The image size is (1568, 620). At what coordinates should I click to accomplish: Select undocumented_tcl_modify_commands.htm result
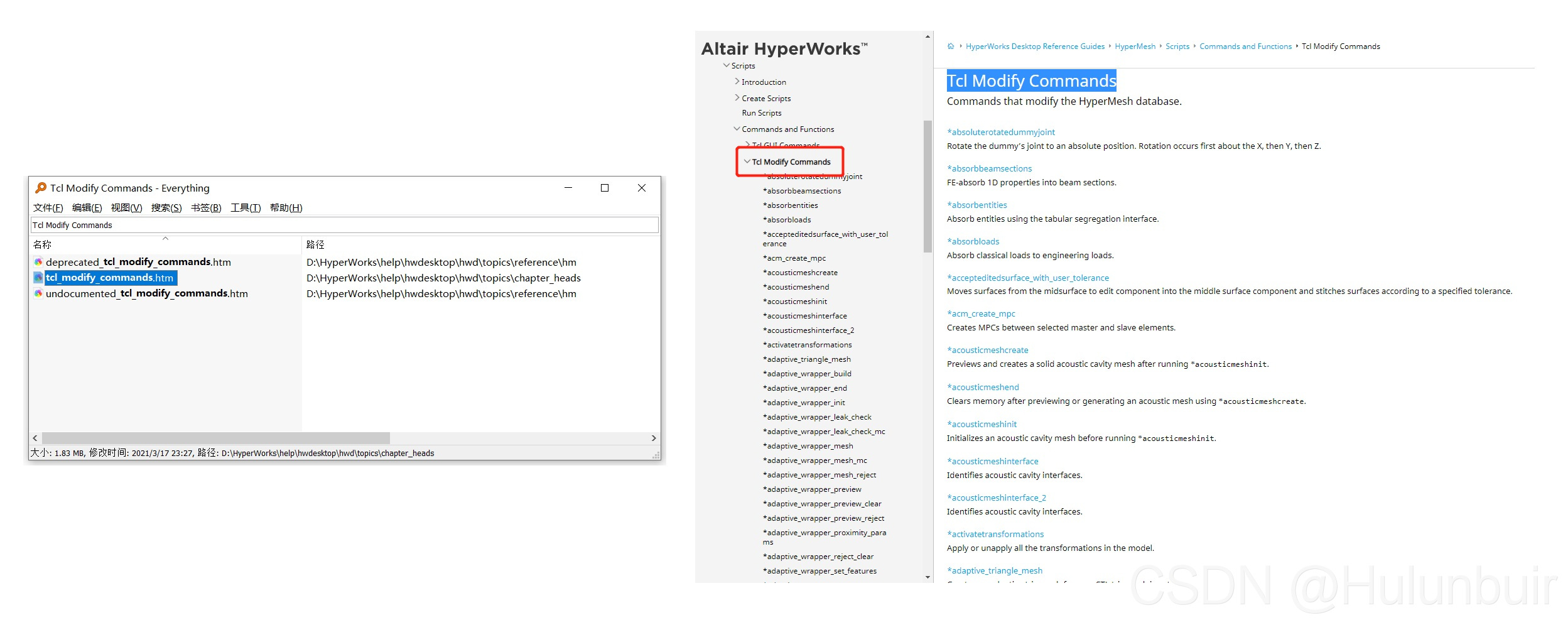(146, 293)
